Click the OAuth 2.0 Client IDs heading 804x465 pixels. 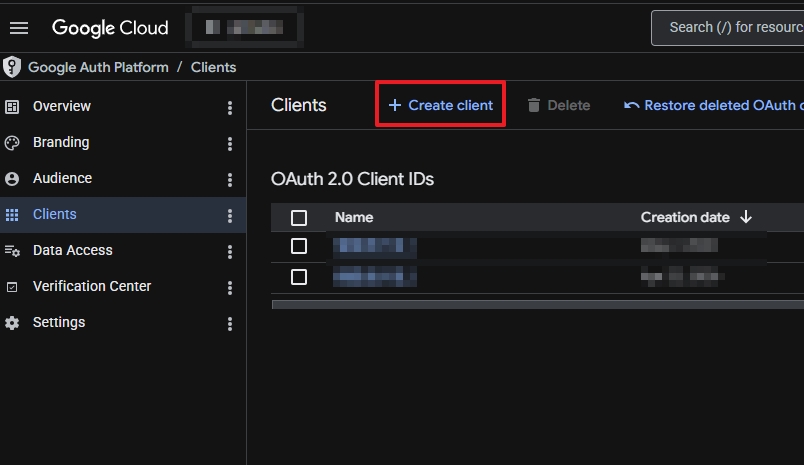tap(352, 179)
